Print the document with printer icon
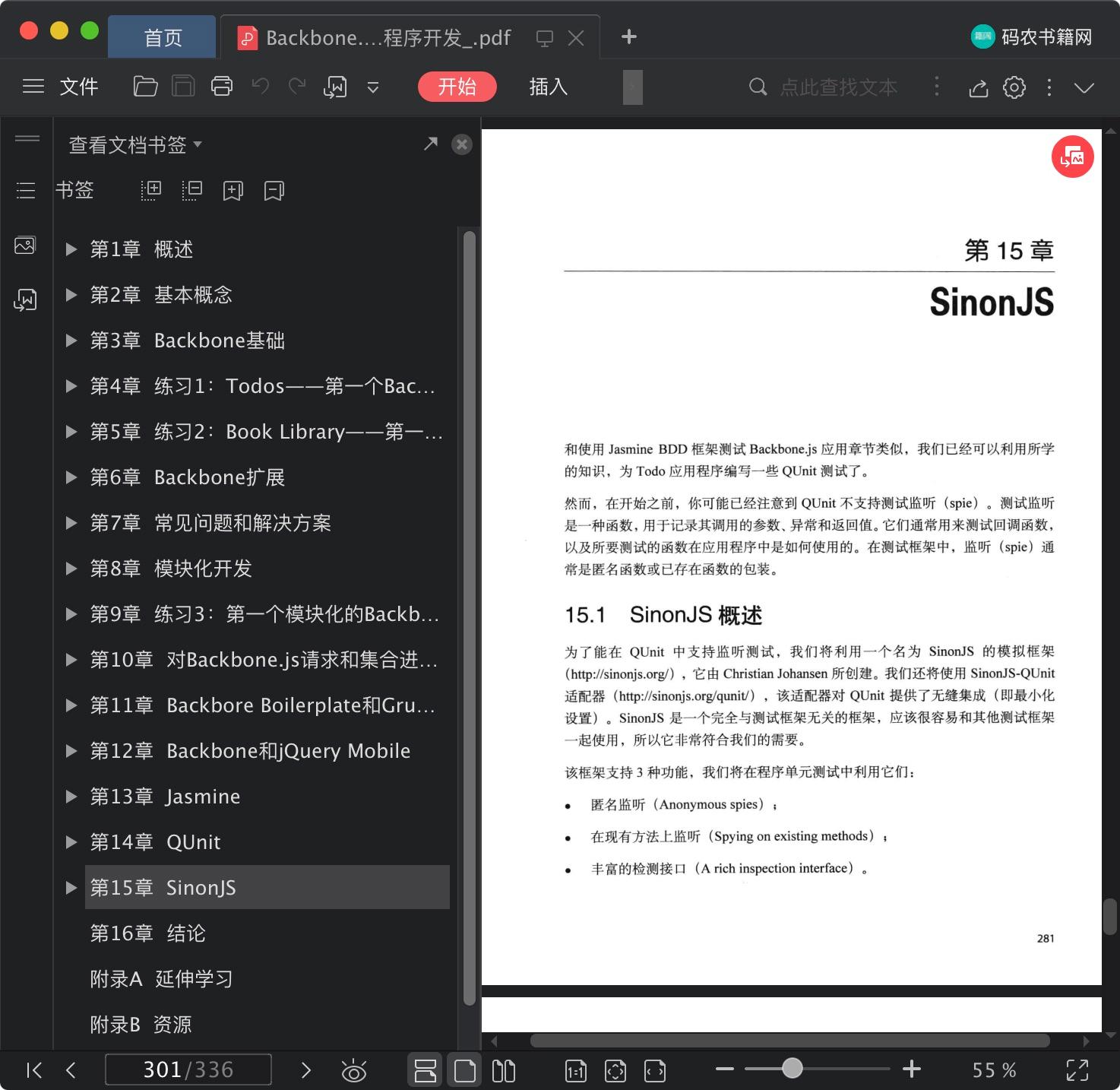The width and height of the screenshot is (1120, 1090). pyautogui.click(x=222, y=87)
